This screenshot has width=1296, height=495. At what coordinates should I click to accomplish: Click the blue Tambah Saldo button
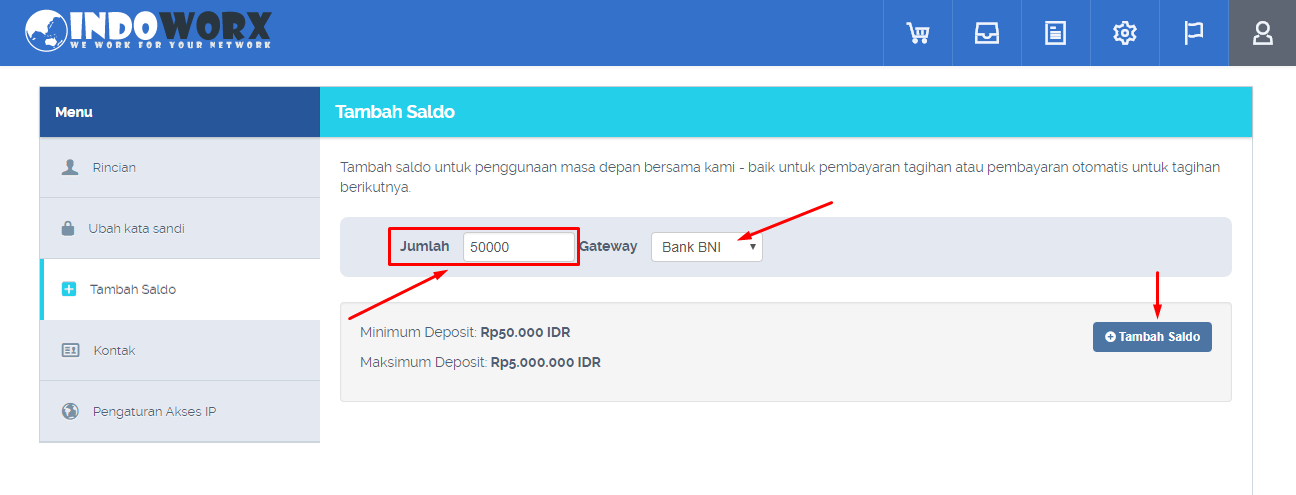[1152, 337]
